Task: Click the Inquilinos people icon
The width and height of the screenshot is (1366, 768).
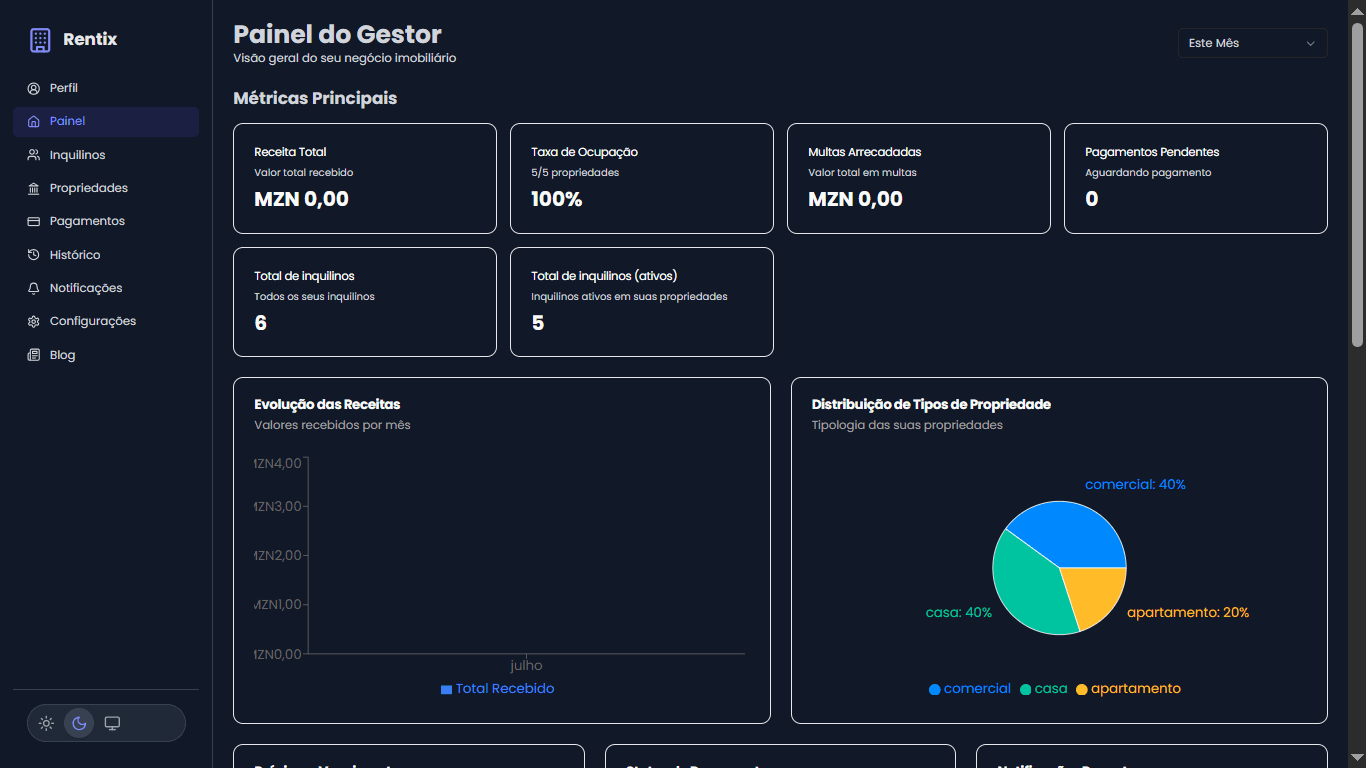Action: coord(34,155)
